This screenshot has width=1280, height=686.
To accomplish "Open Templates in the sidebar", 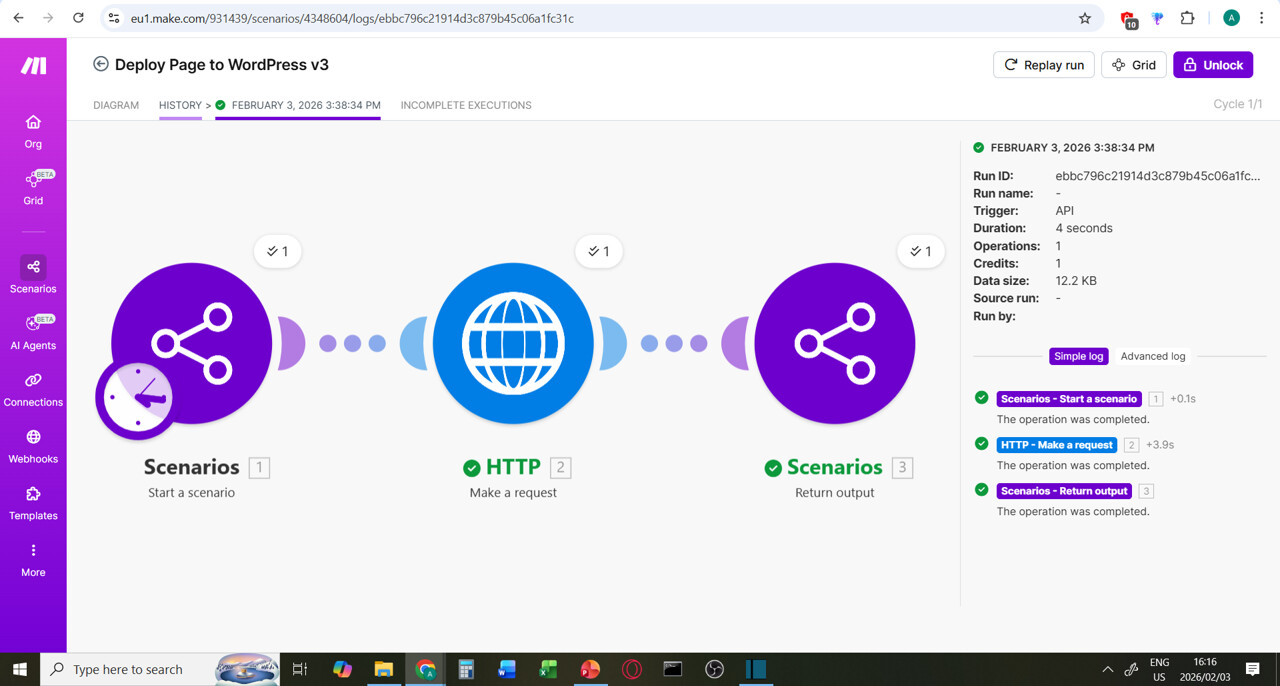I will (33, 503).
